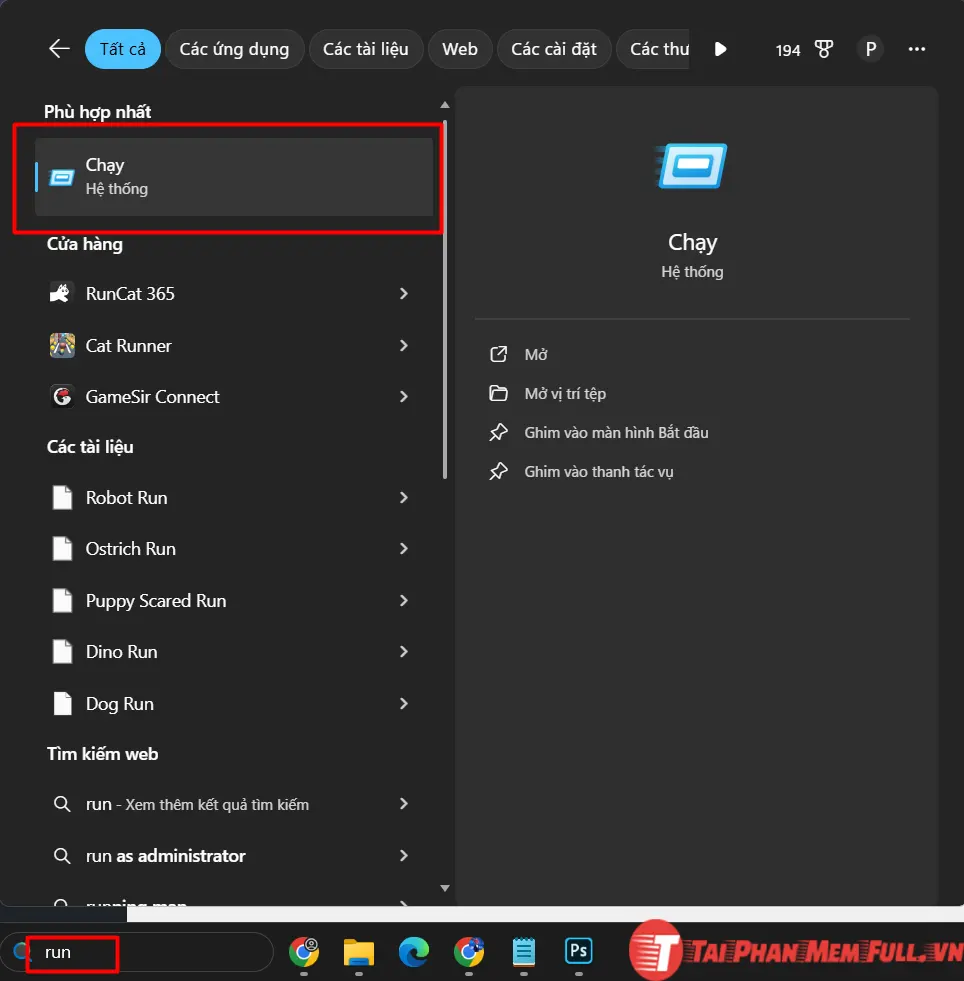Open RunCat 365 store result

point(130,294)
